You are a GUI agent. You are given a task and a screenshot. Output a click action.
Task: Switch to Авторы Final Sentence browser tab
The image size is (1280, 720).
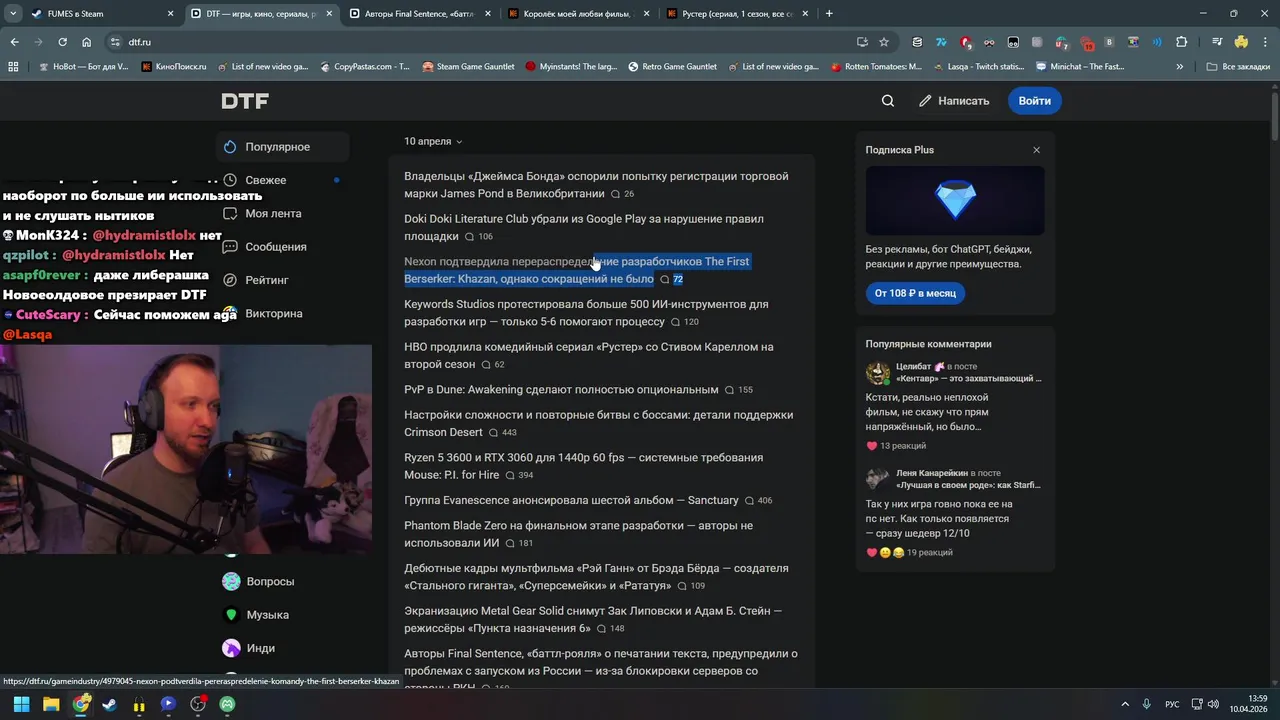coord(420,14)
